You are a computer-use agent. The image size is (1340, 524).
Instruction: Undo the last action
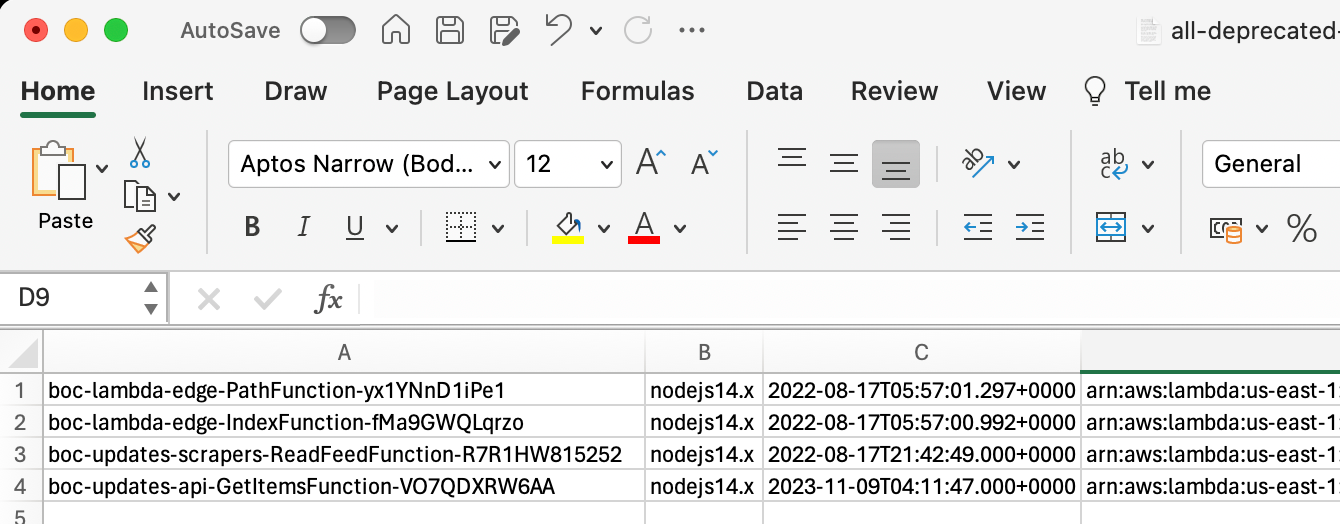560,29
